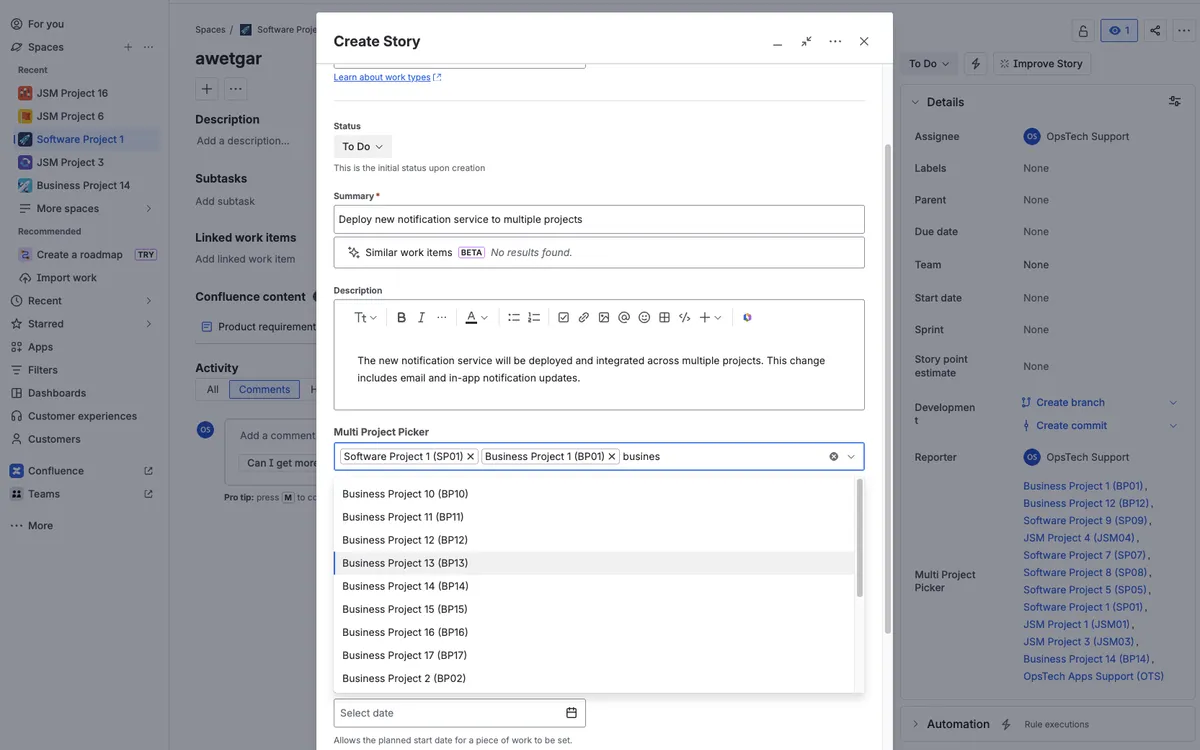Click the Improve Story button

click(x=1042, y=63)
